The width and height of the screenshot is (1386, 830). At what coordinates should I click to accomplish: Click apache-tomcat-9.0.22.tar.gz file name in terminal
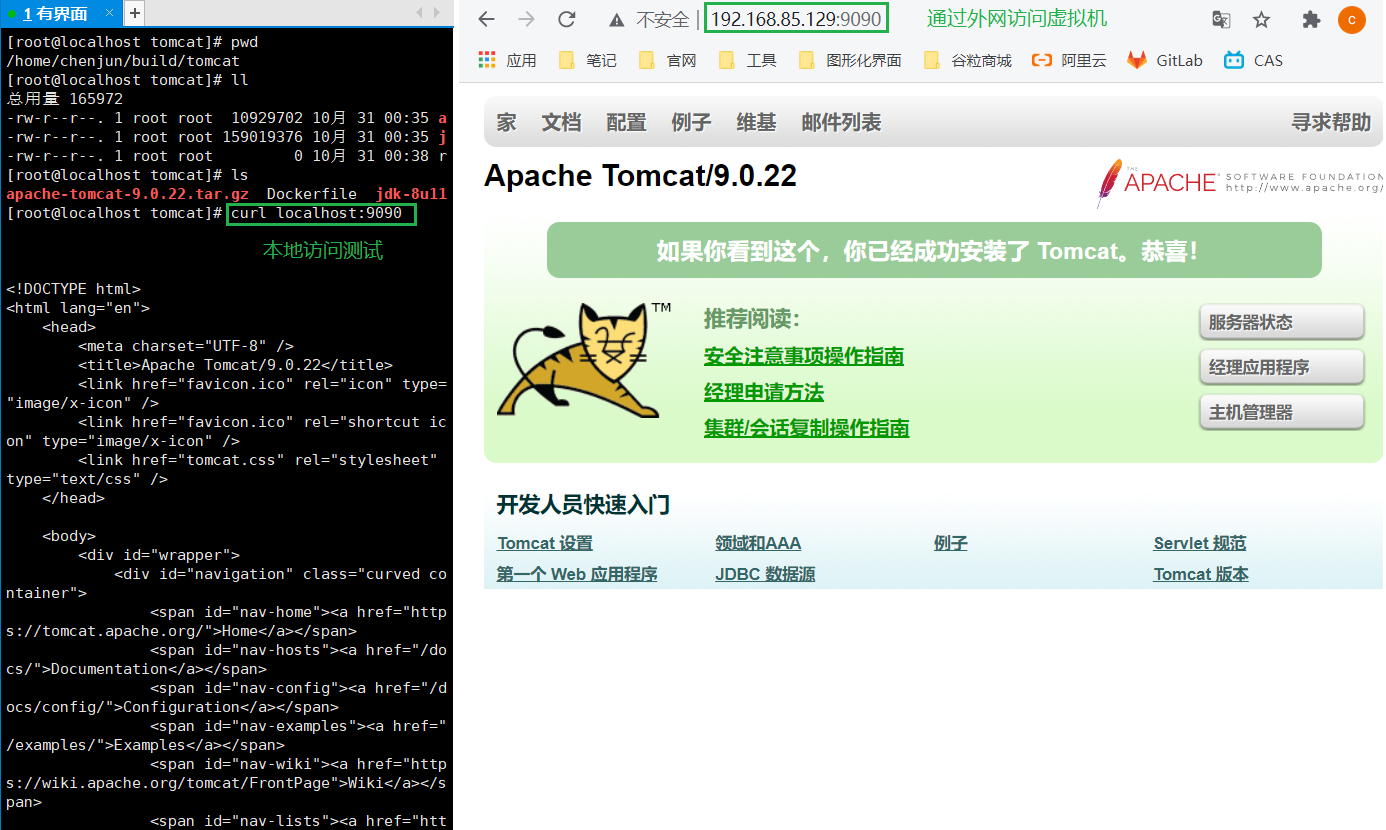[128, 194]
